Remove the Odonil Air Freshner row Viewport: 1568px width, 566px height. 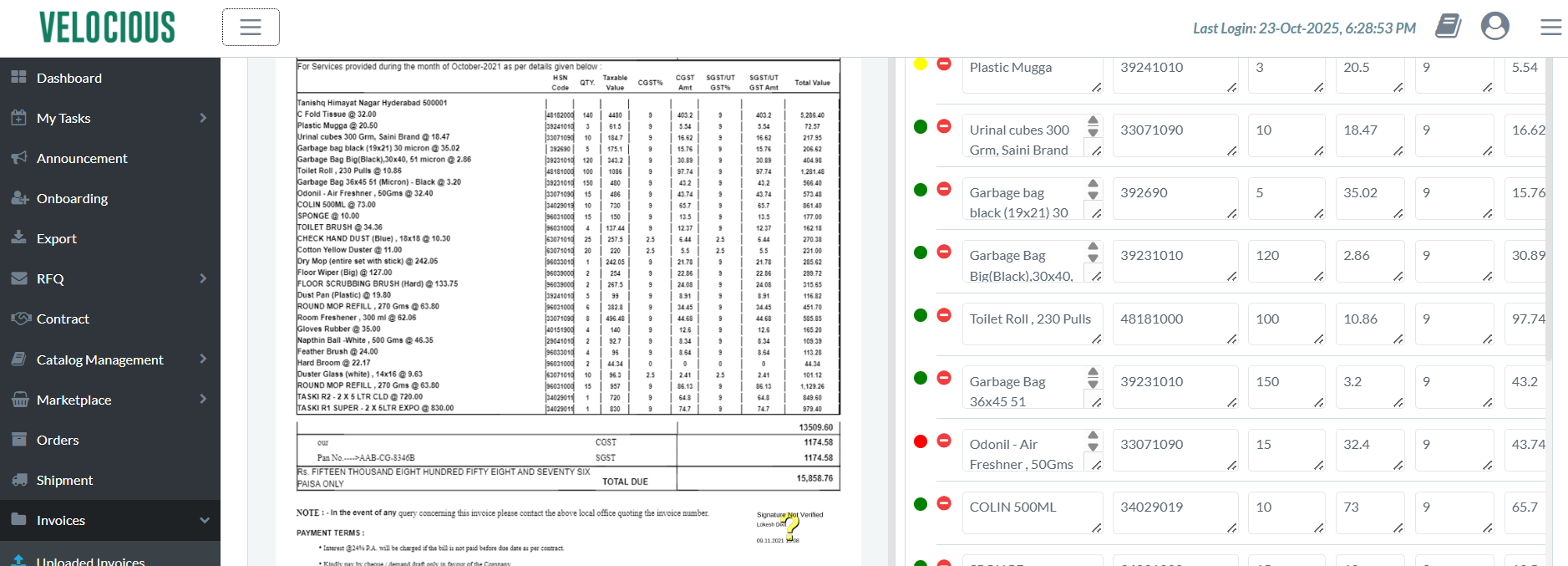[944, 441]
